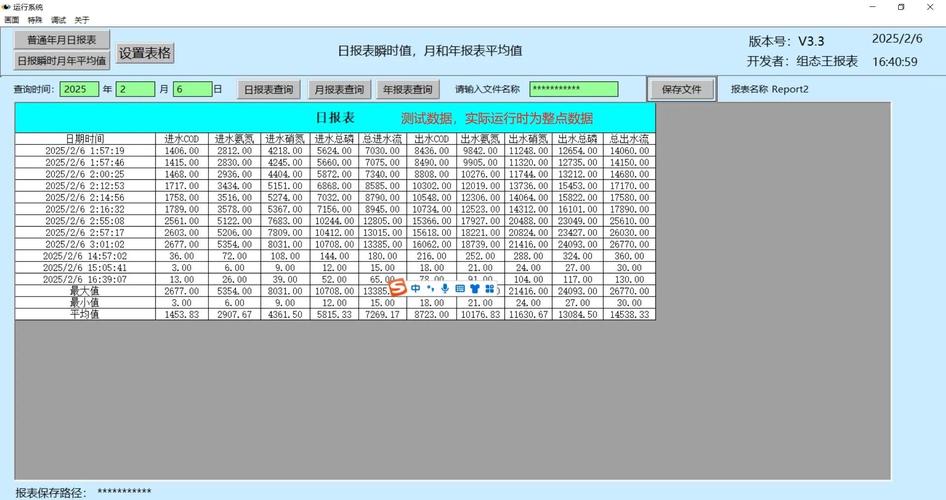
Task: Click the 2025/2/6 2:12:53 row timestamp
Action: pos(85,186)
